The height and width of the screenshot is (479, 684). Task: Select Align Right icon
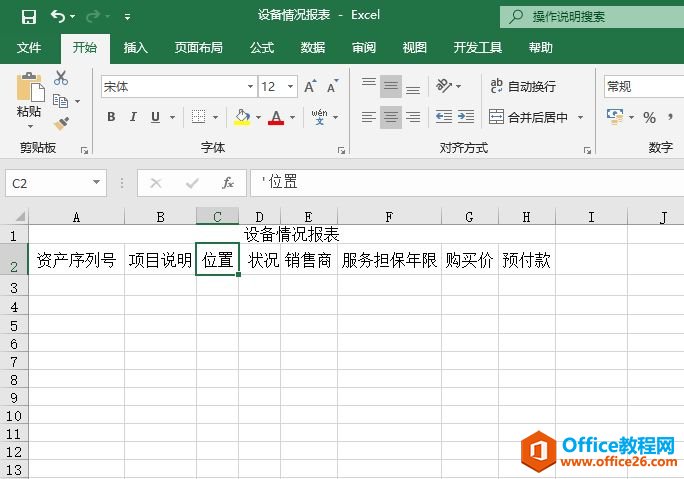click(x=413, y=117)
